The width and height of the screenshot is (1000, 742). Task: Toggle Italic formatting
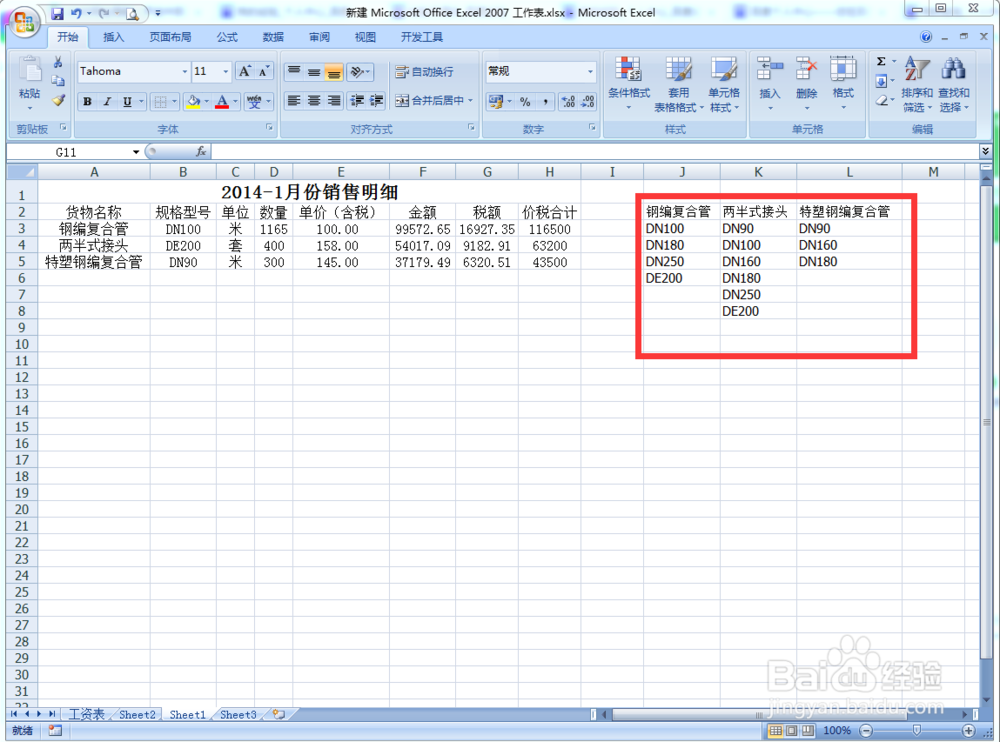[x=107, y=101]
